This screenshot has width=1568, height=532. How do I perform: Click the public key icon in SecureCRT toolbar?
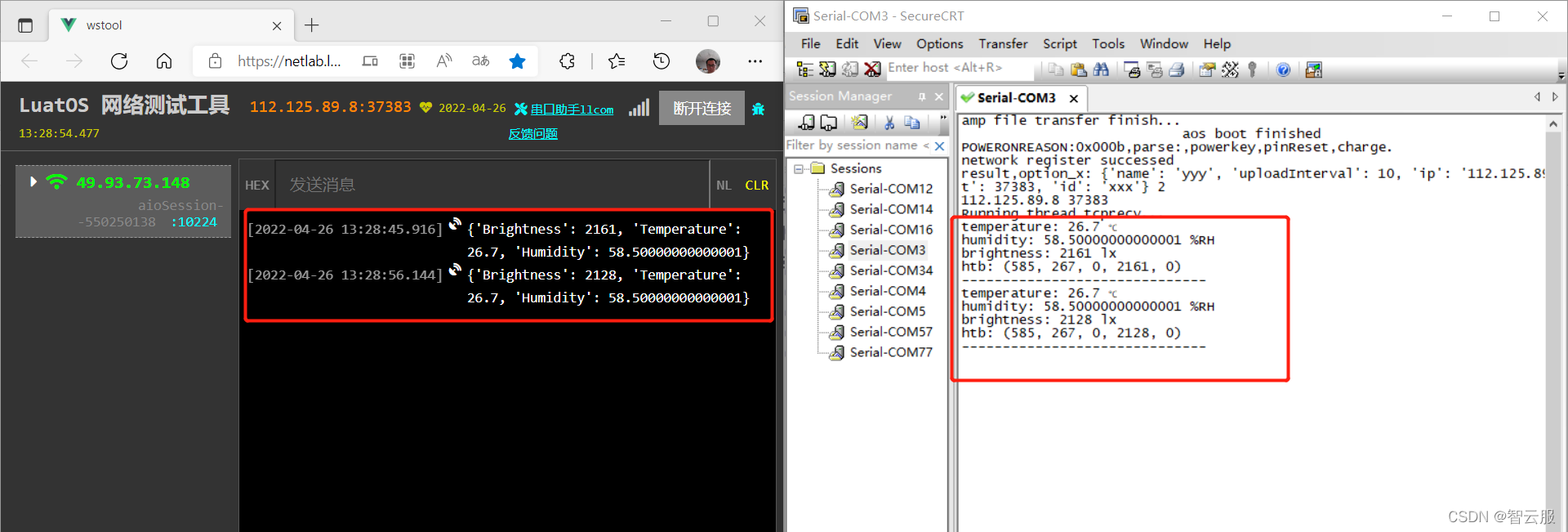pos(1252,69)
